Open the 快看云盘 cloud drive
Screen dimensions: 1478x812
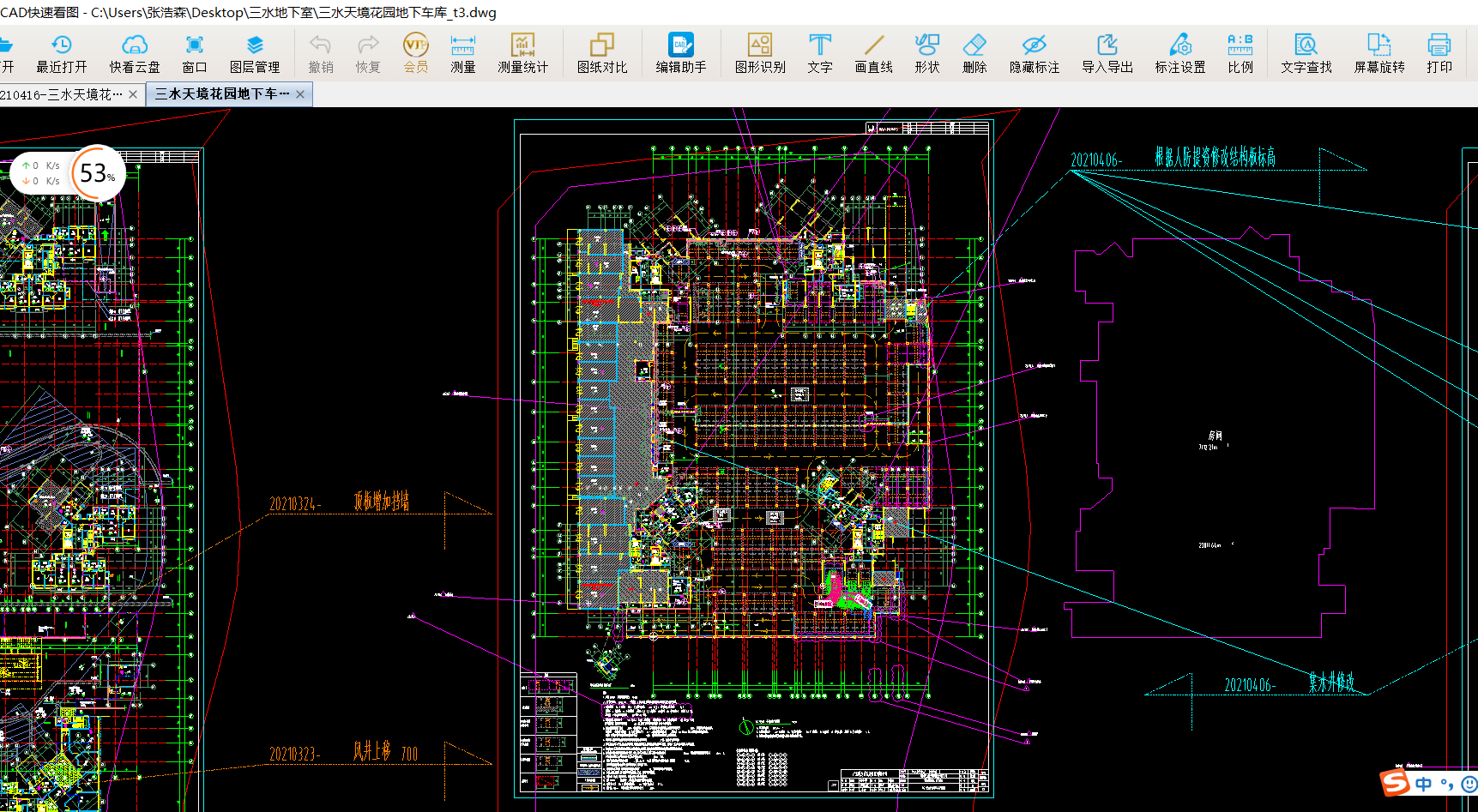135,54
